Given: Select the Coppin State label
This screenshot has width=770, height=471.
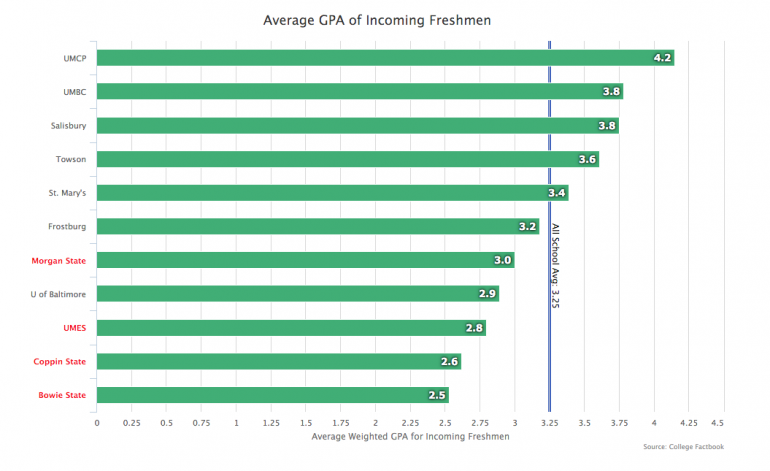Looking at the screenshot, I should coord(62,362).
